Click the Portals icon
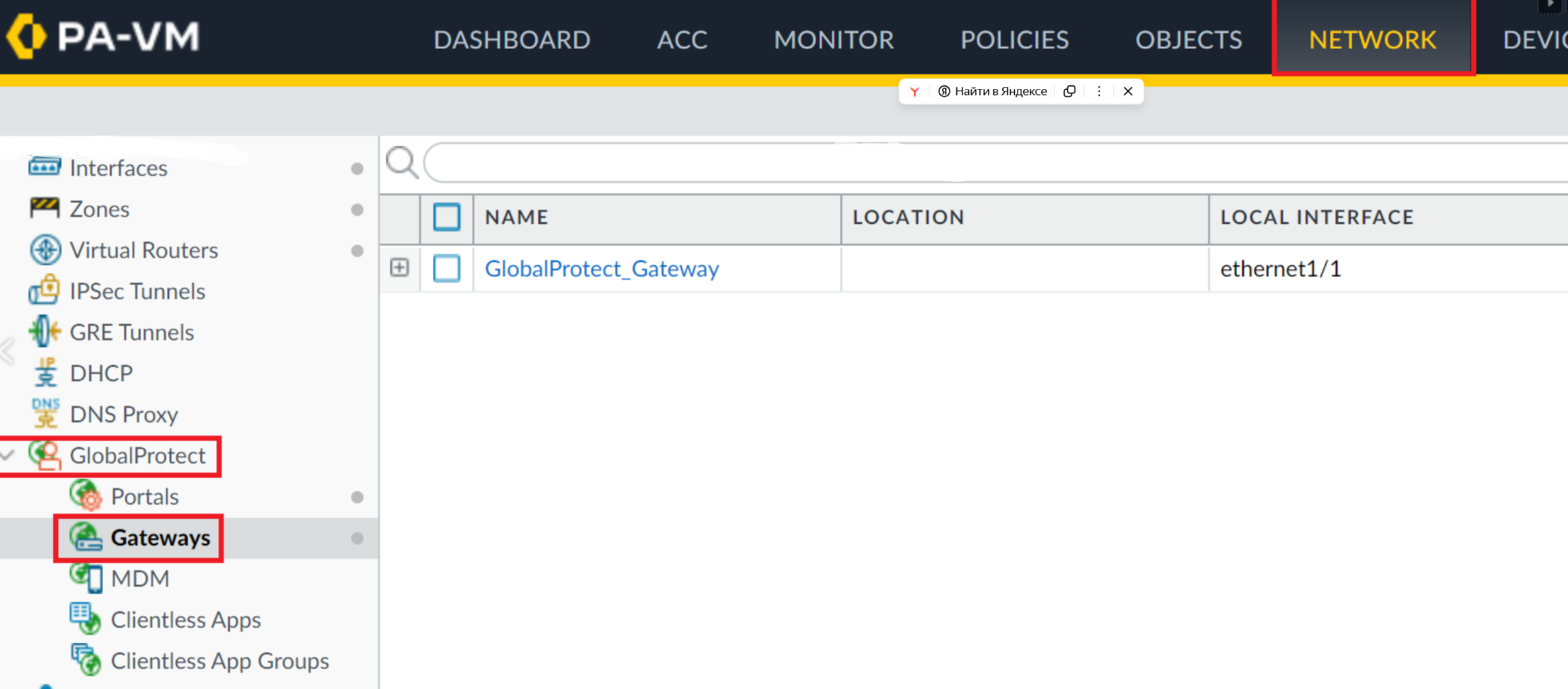 [x=85, y=496]
